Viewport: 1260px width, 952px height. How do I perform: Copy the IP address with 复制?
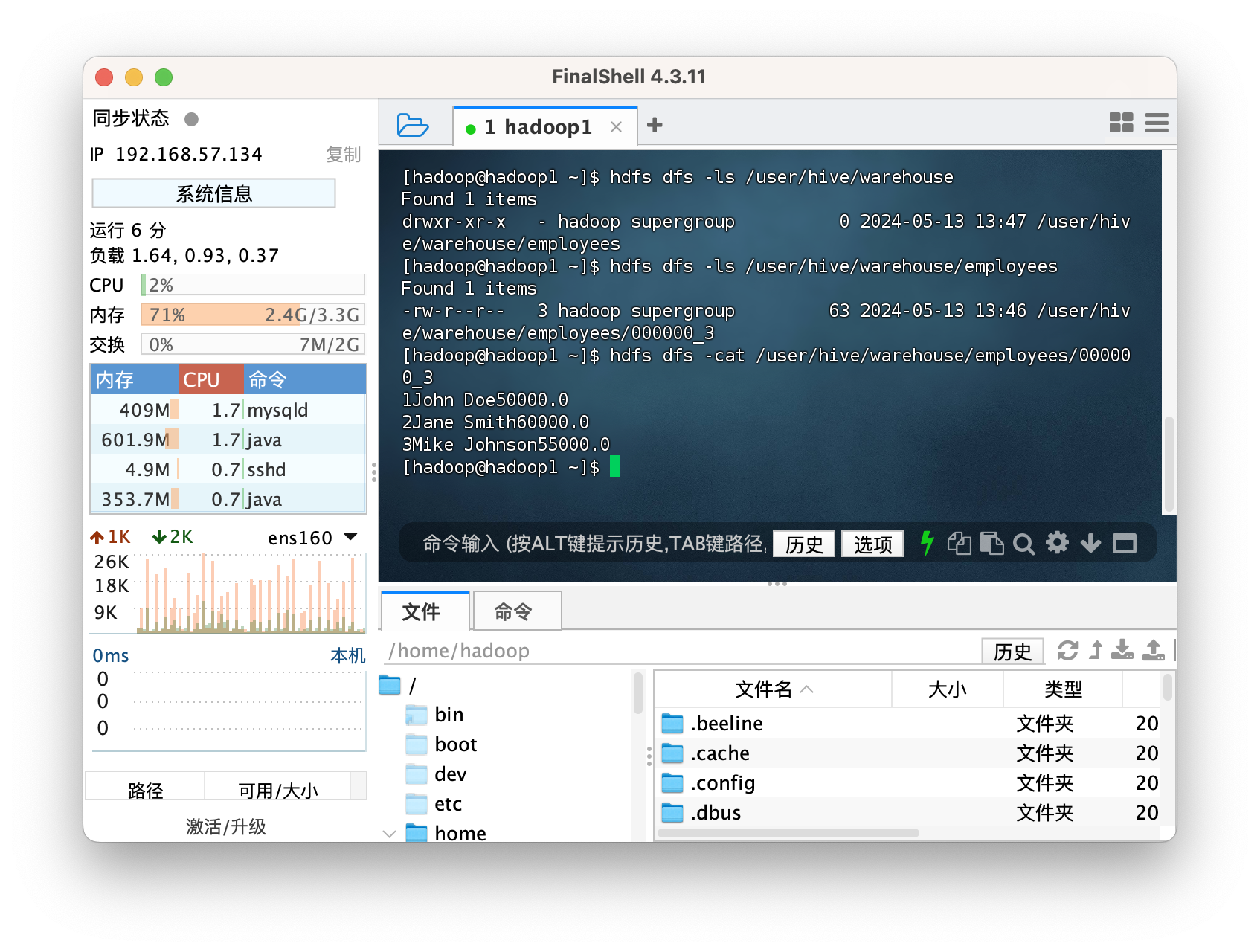343,154
